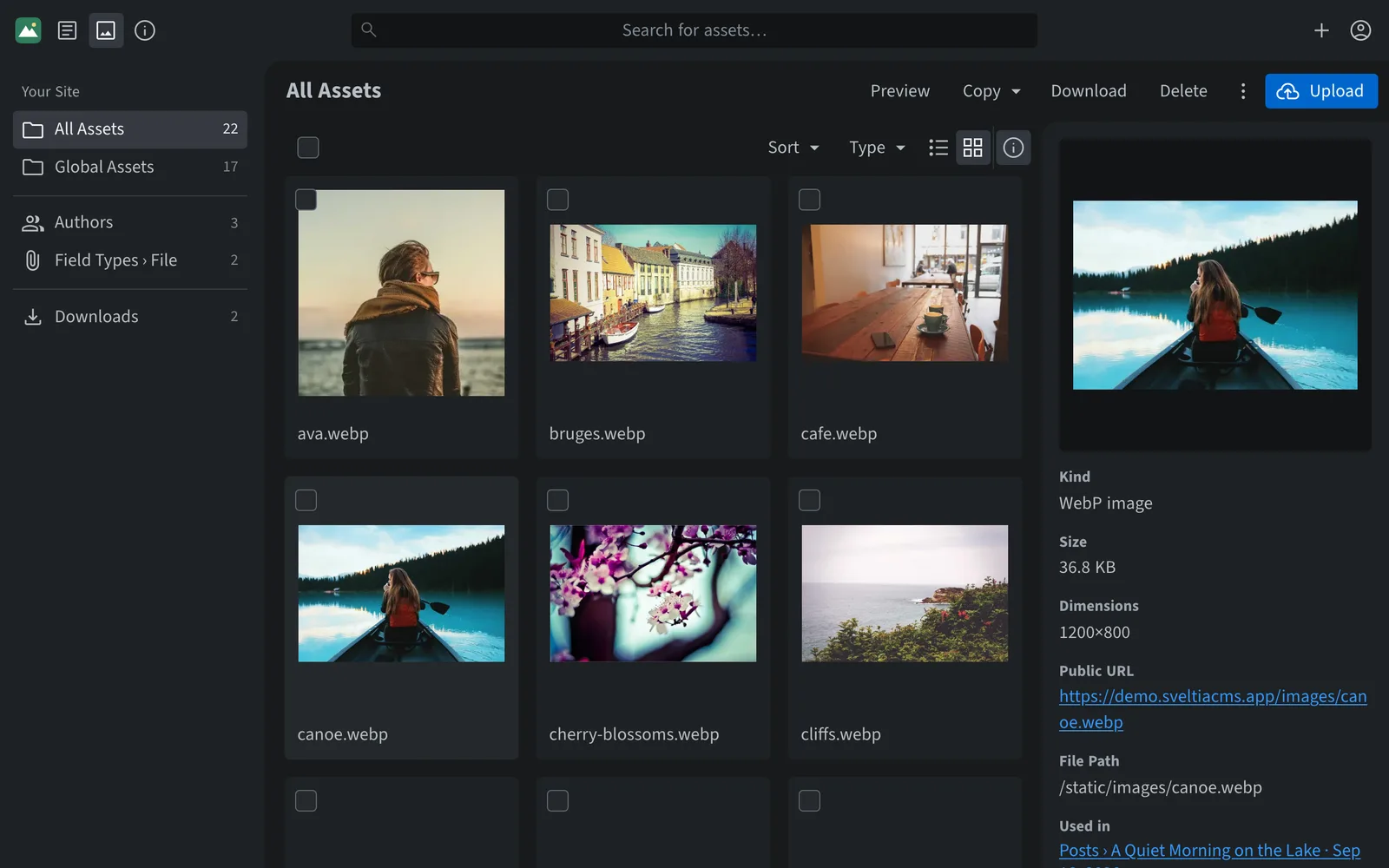The height and width of the screenshot is (868, 1389).
Task: Click the Preview button
Action: pos(900,91)
